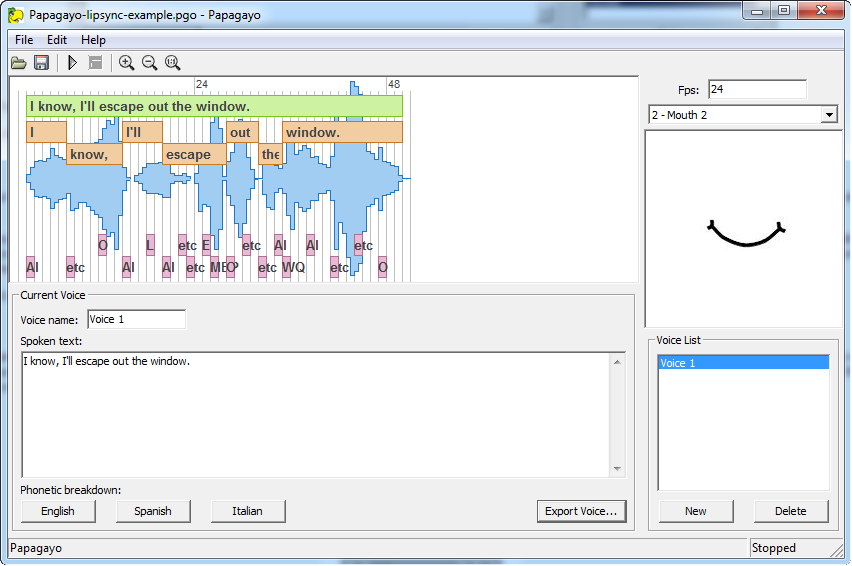Click inside the Spoken text area

[x=315, y=415]
